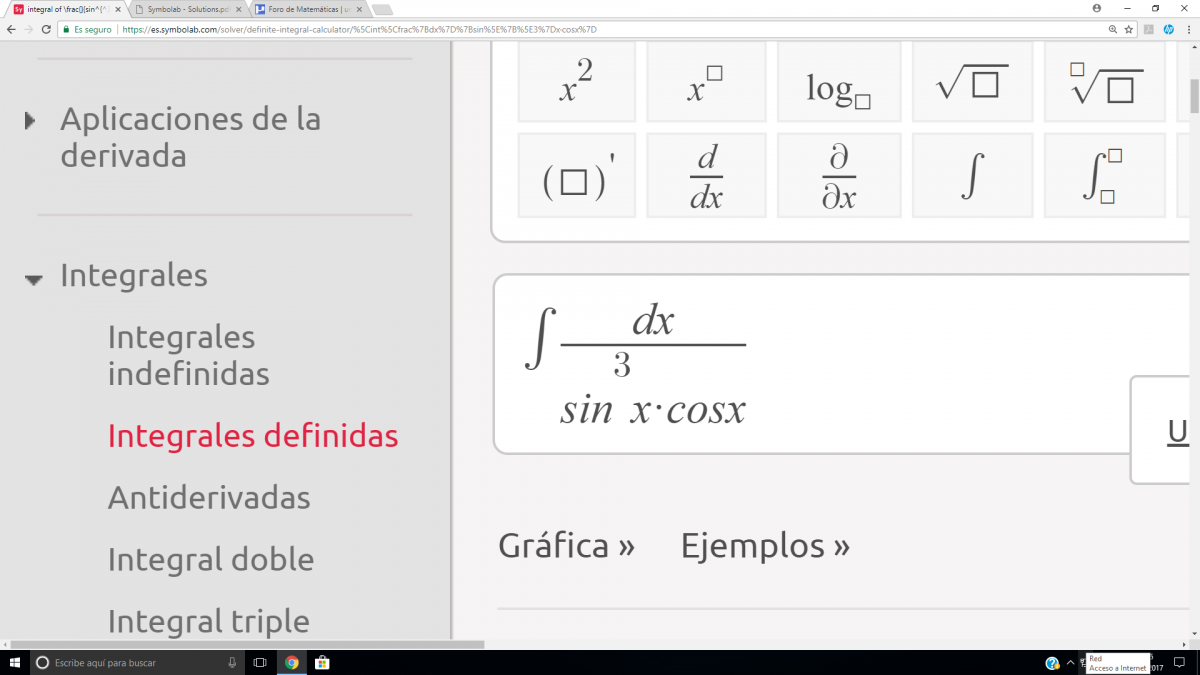Insert the square root symbol

[x=972, y=82]
